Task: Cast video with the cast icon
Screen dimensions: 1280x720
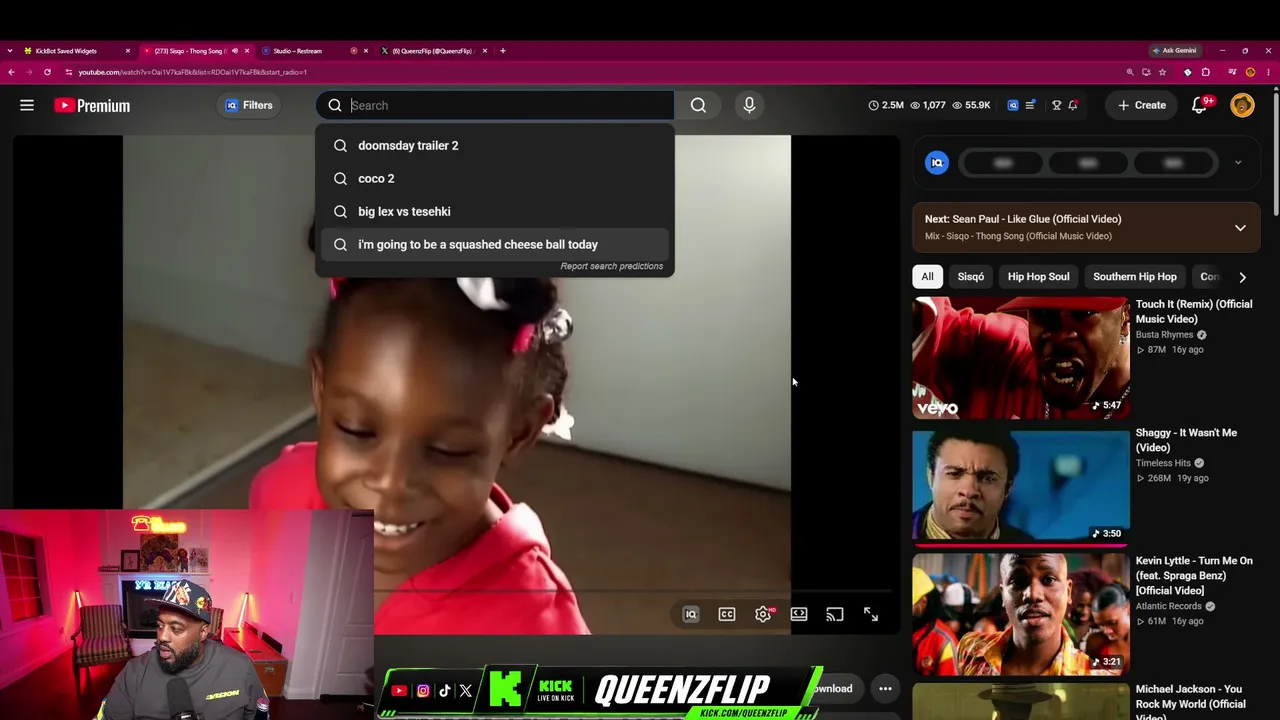Action: point(835,614)
